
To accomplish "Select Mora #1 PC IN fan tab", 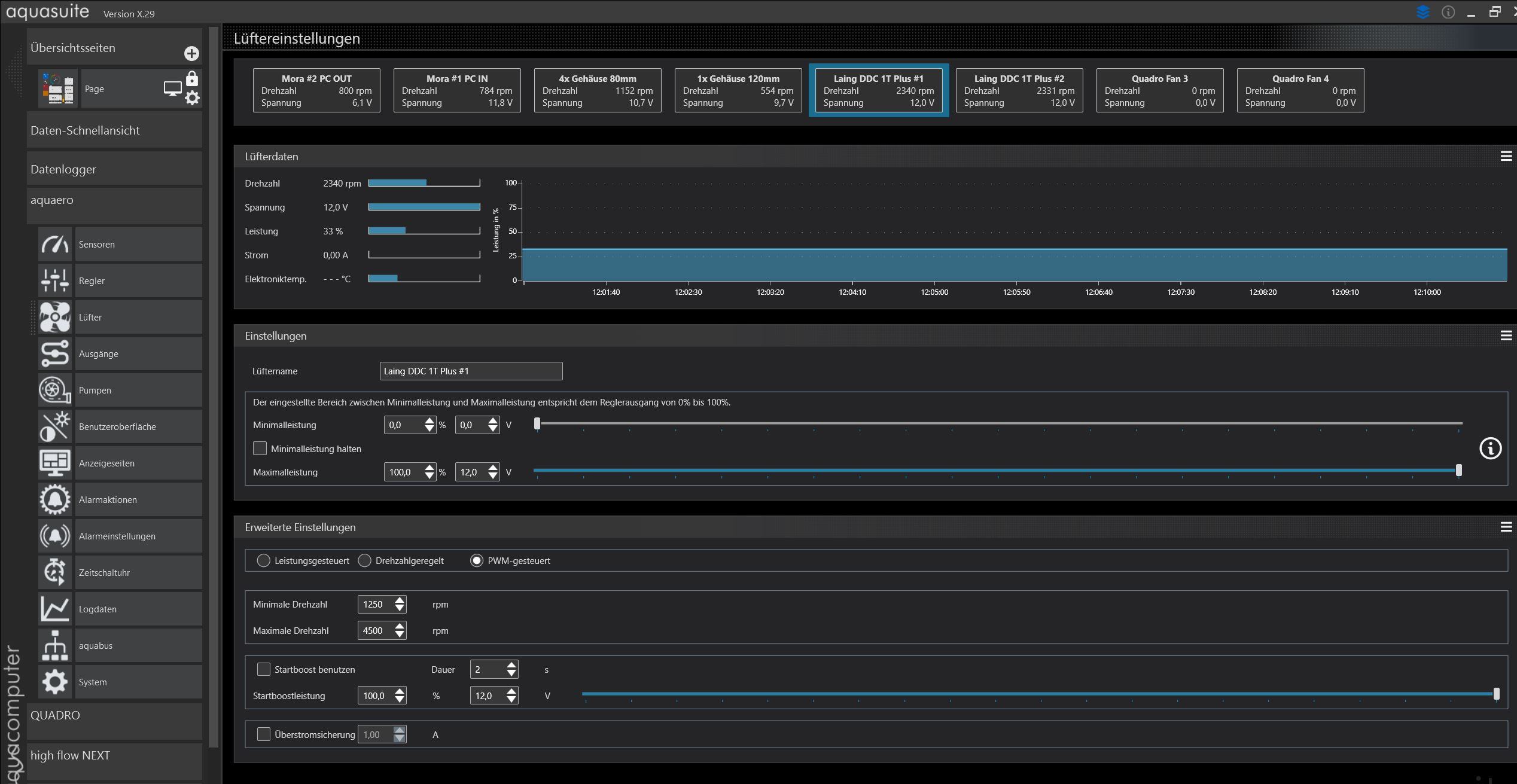I will pos(457,90).
